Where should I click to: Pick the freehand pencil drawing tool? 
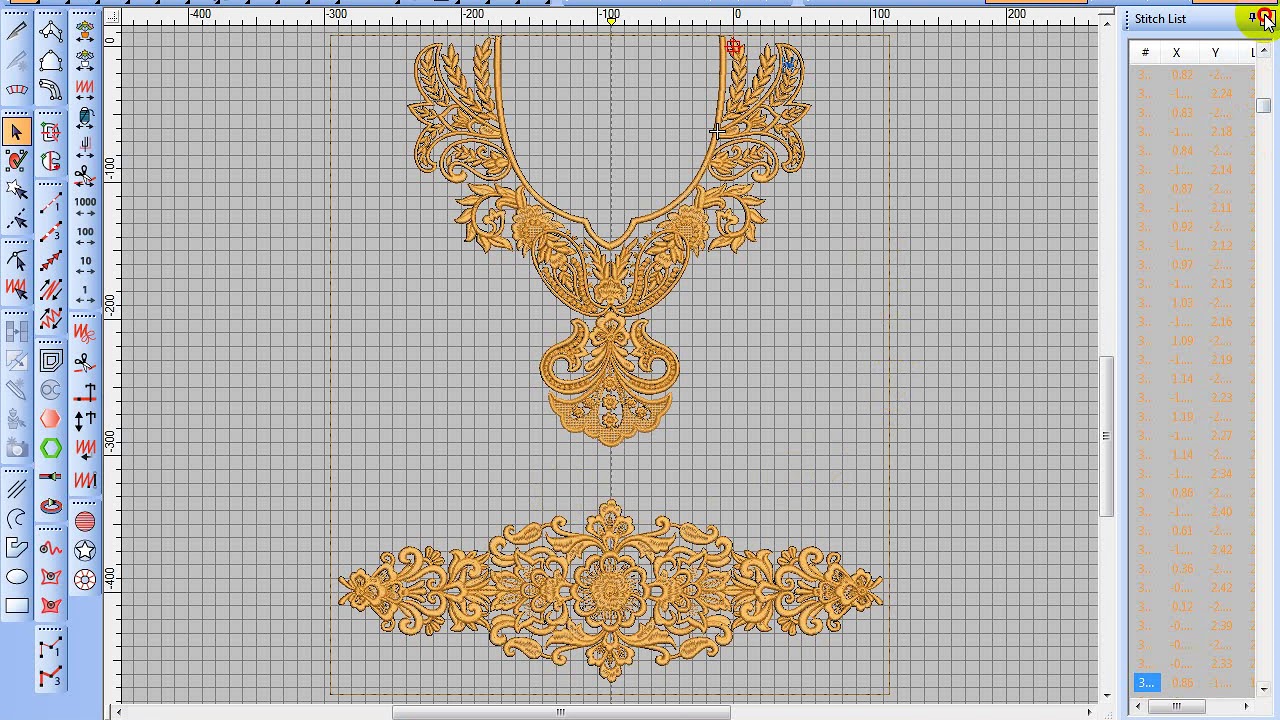click(x=17, y=31)
